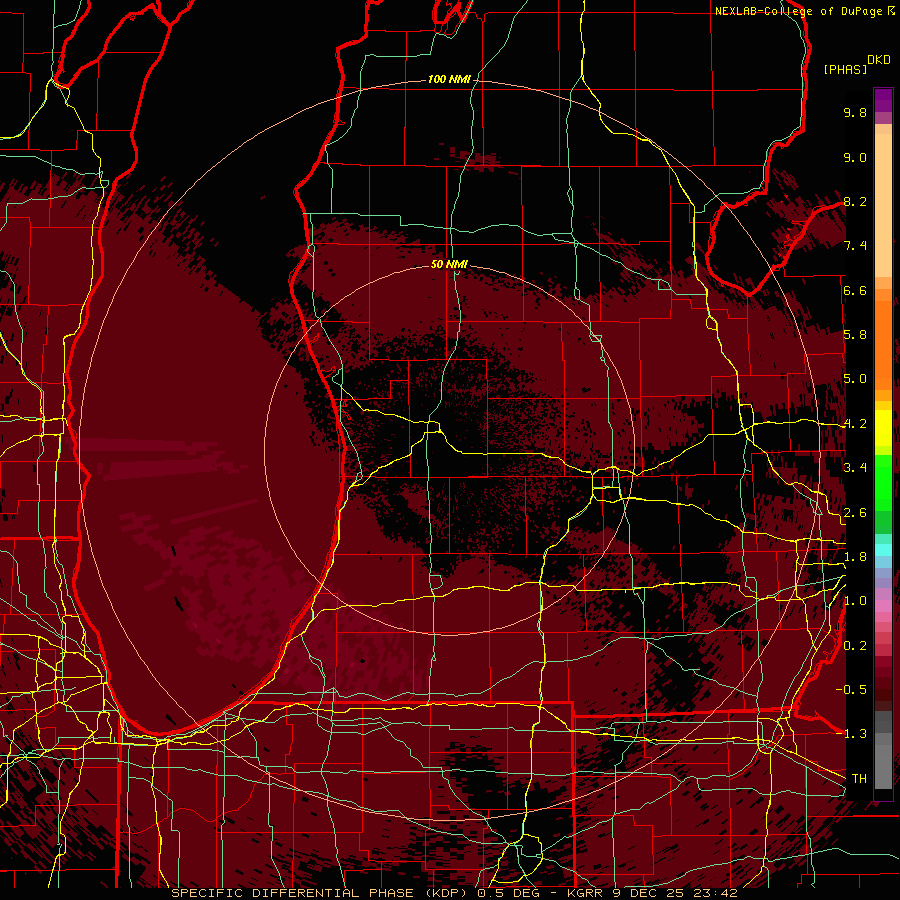Click the TH threshold label

click(x=859, y=779)
